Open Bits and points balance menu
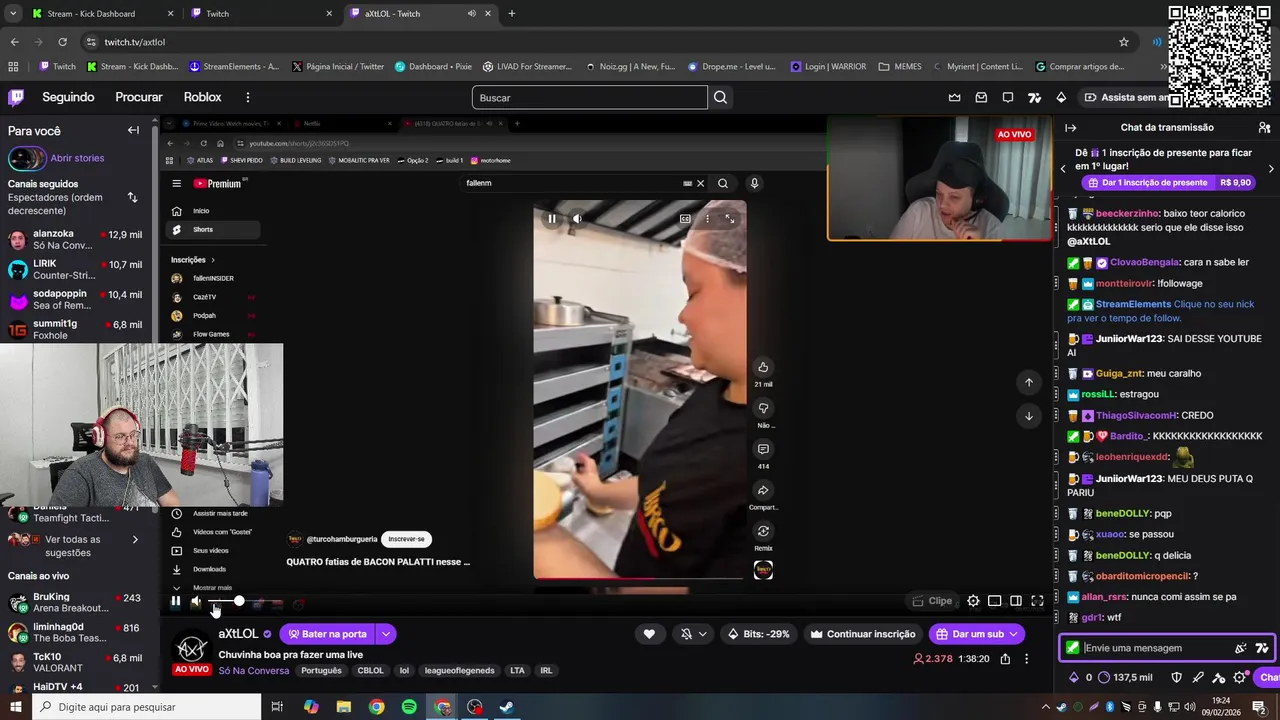This screenshot has width=1280, height=720. 1111,677
